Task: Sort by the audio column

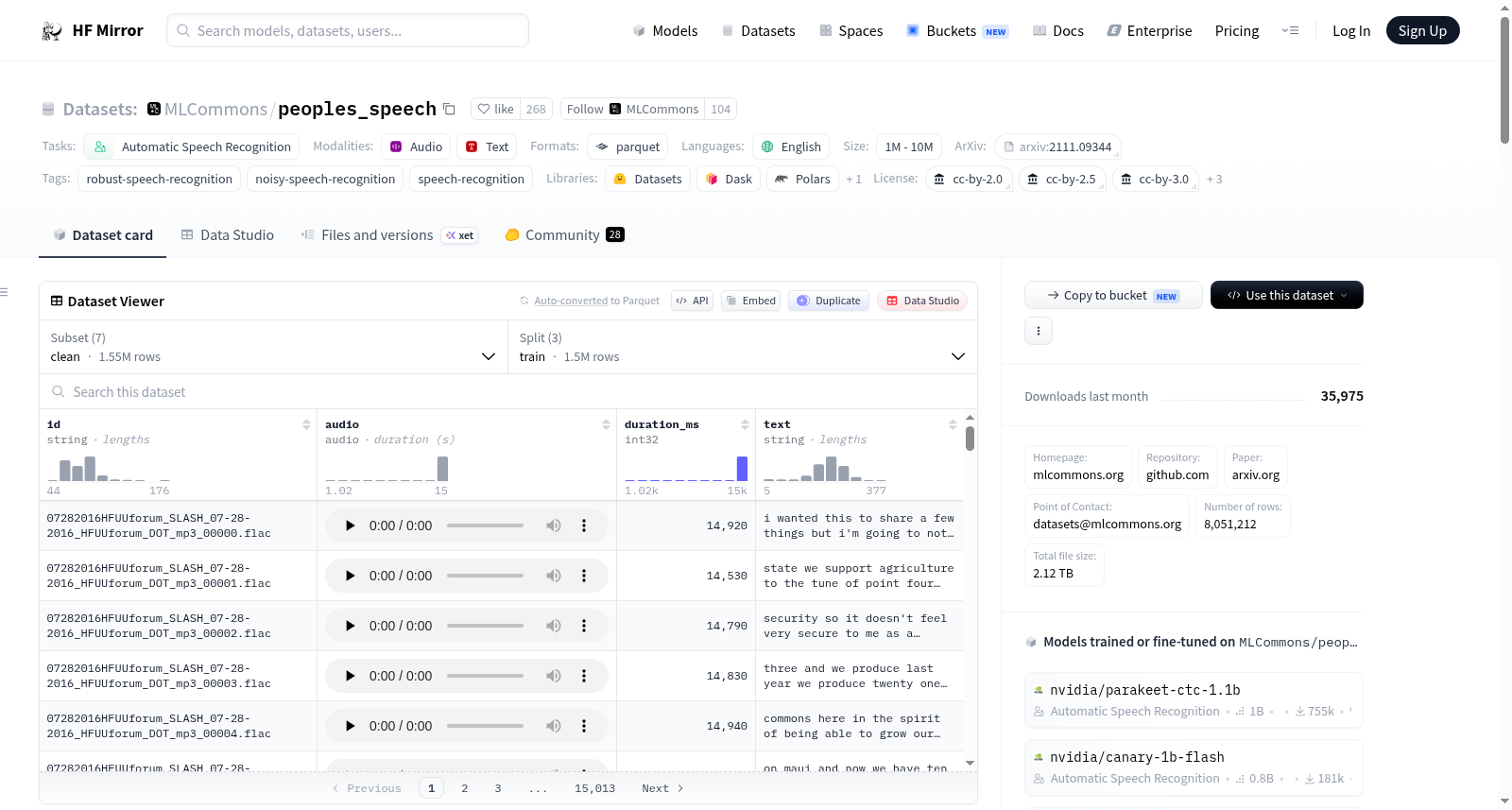Action: (606, 424)
